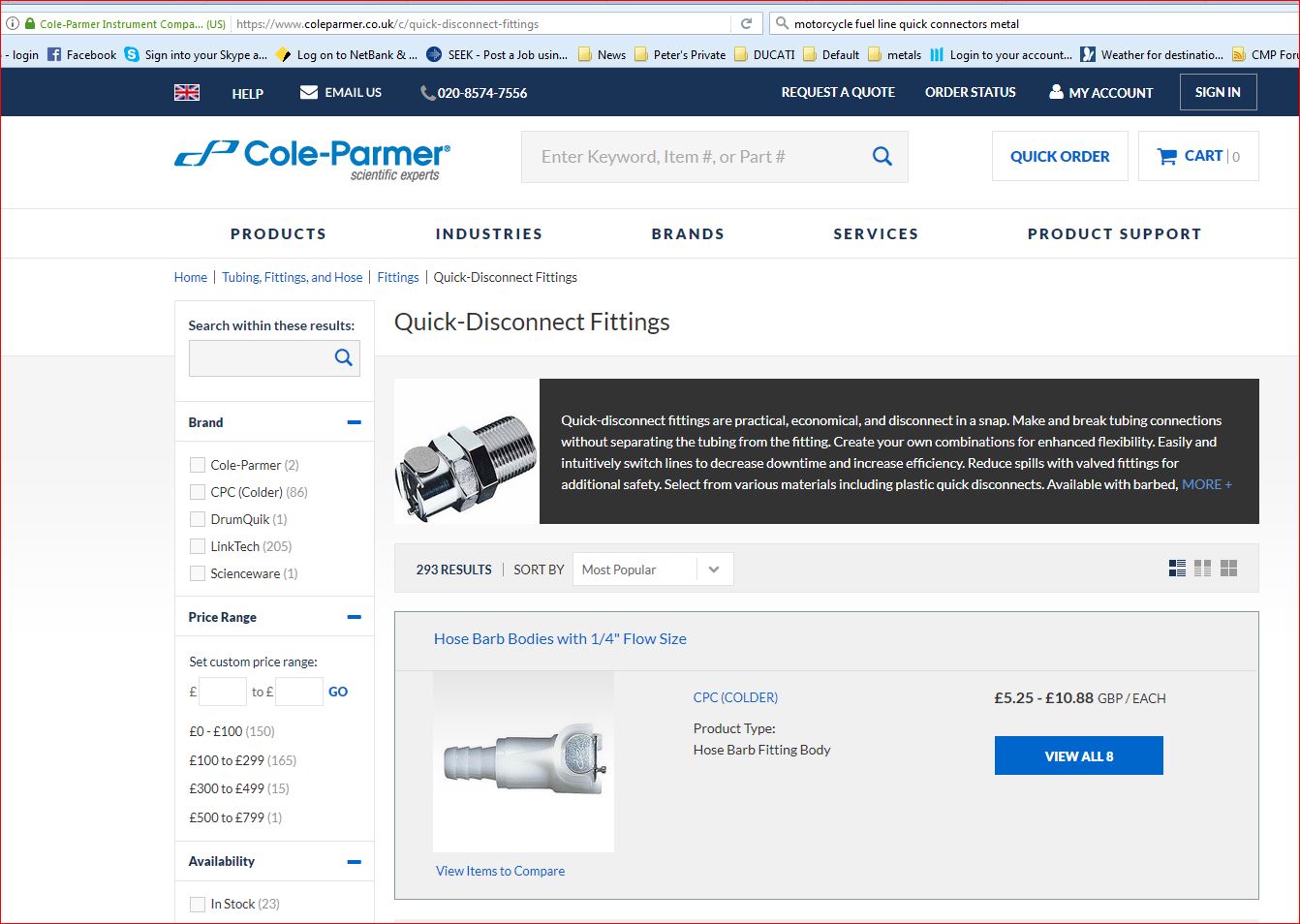1300x924 pixels.
Task: Open the Fittings breadcrumb link
Action: [398, 277]
